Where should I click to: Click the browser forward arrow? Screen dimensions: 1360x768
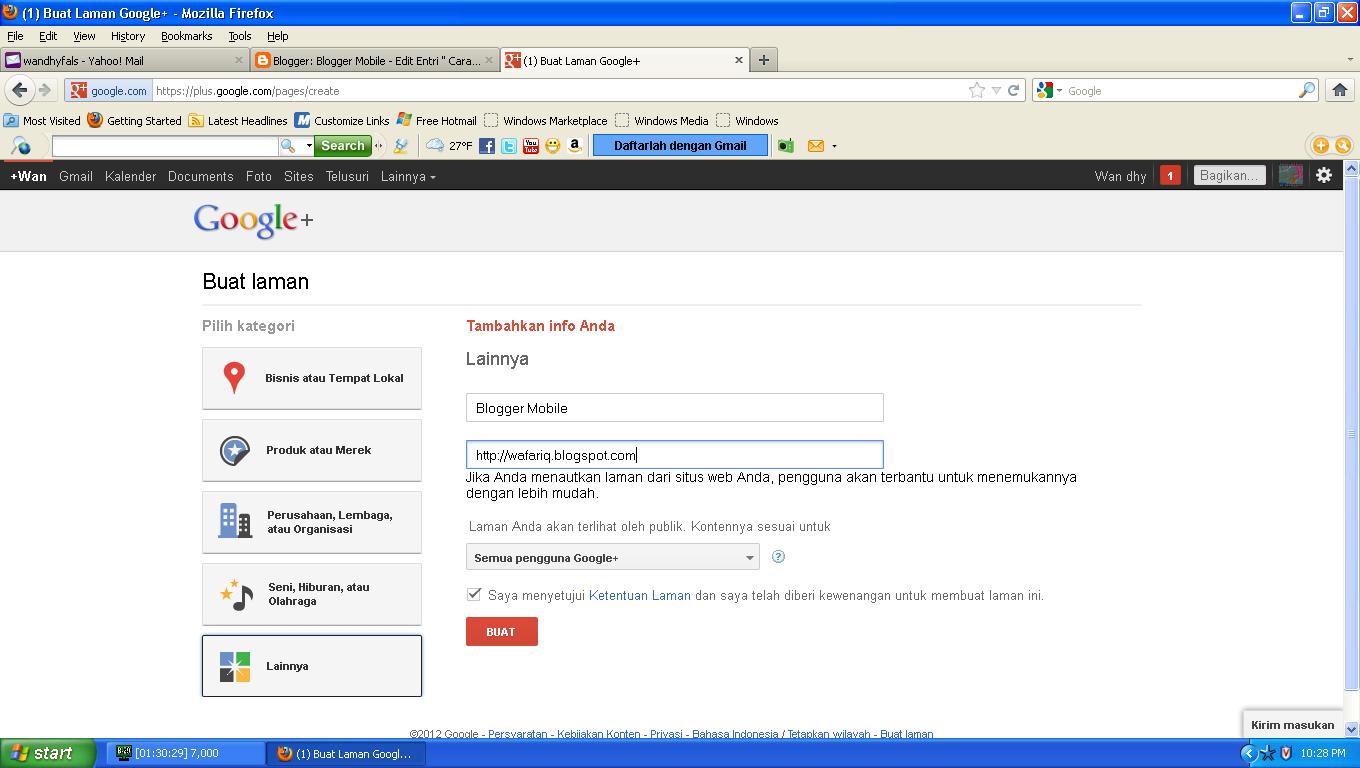pyautogui.click(x=45, y=90)
